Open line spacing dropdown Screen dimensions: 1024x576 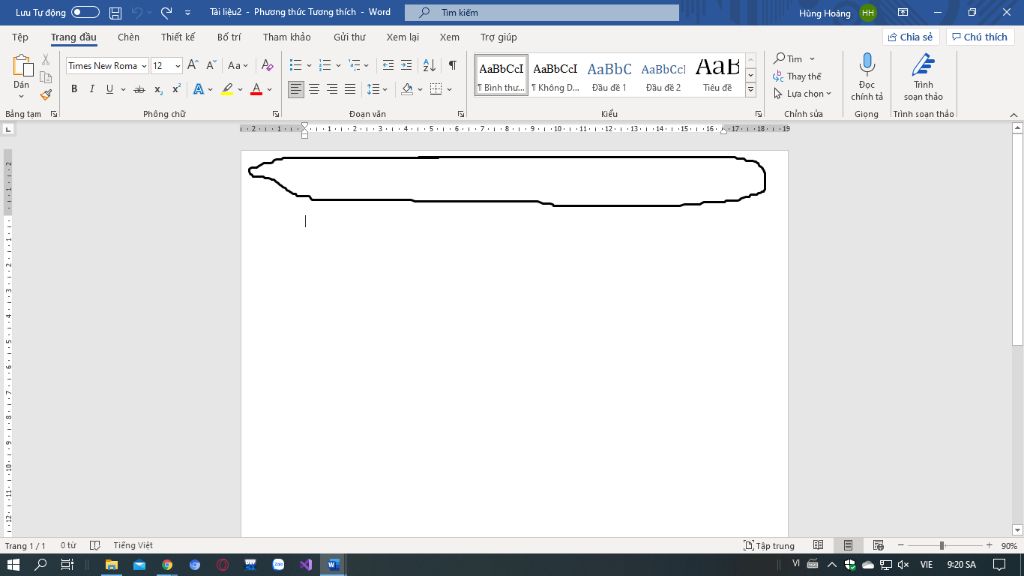pyautogui.click(x=377, y=89)
